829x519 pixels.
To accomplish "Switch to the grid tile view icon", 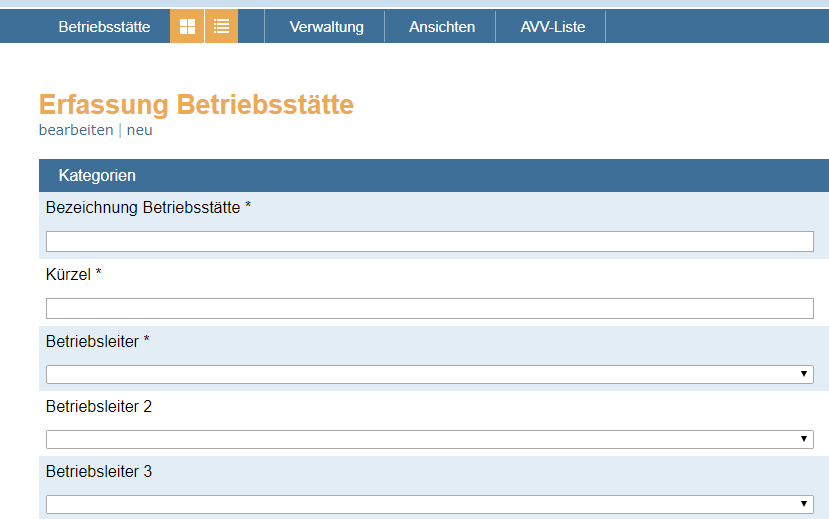I will [x=187, y=27].
